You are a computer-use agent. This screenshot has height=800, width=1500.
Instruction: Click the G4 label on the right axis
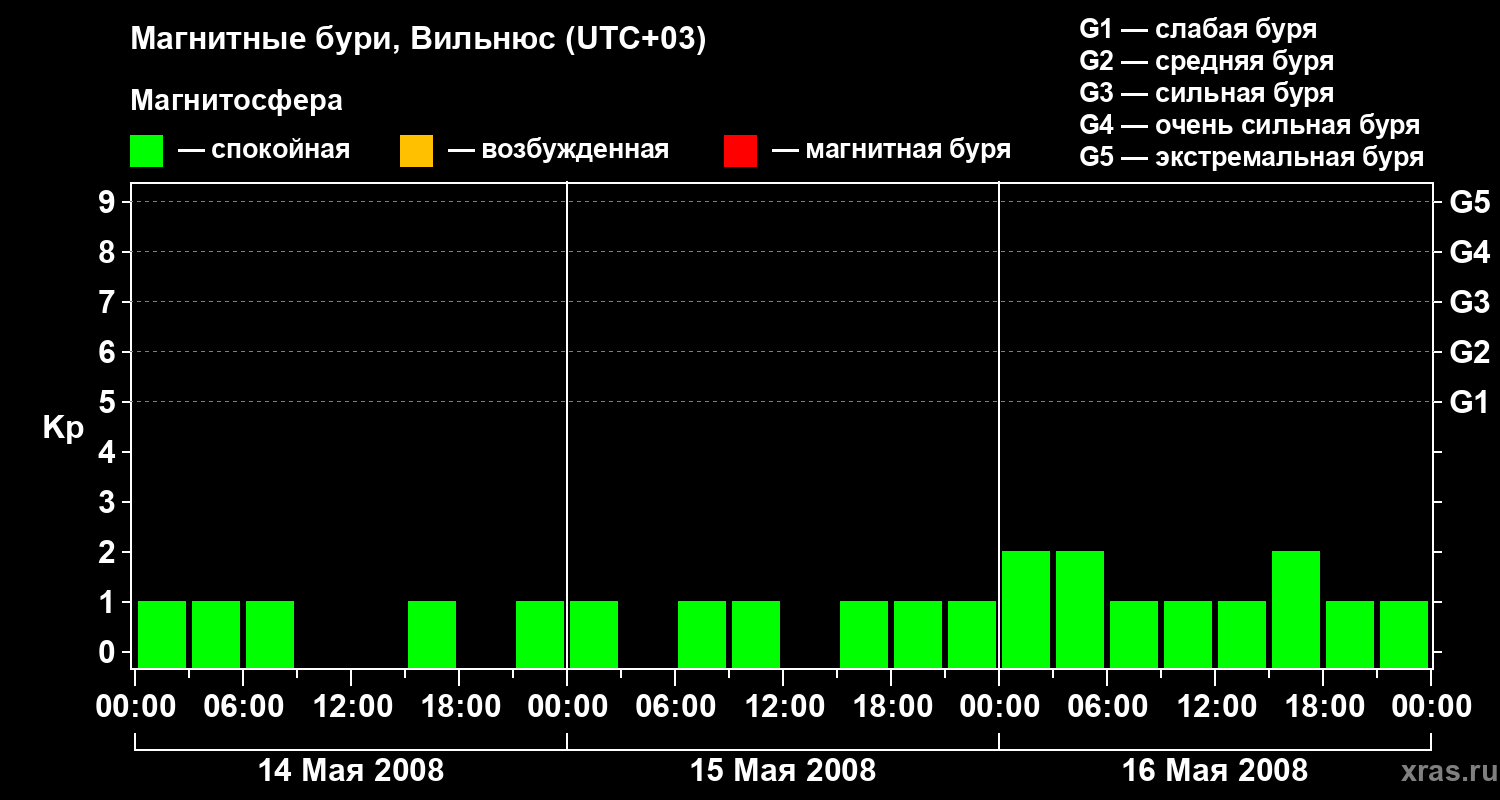point(1469,252)
